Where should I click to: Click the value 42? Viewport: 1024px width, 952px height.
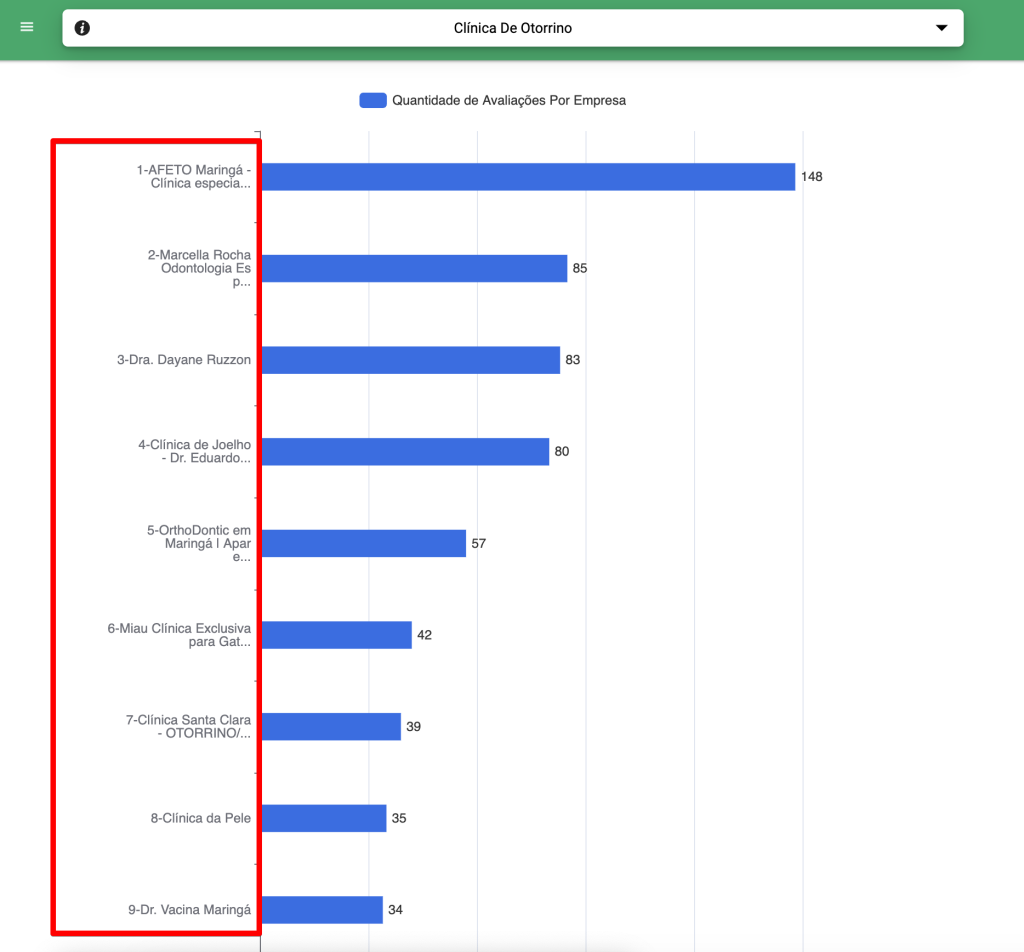coord(424,635)
